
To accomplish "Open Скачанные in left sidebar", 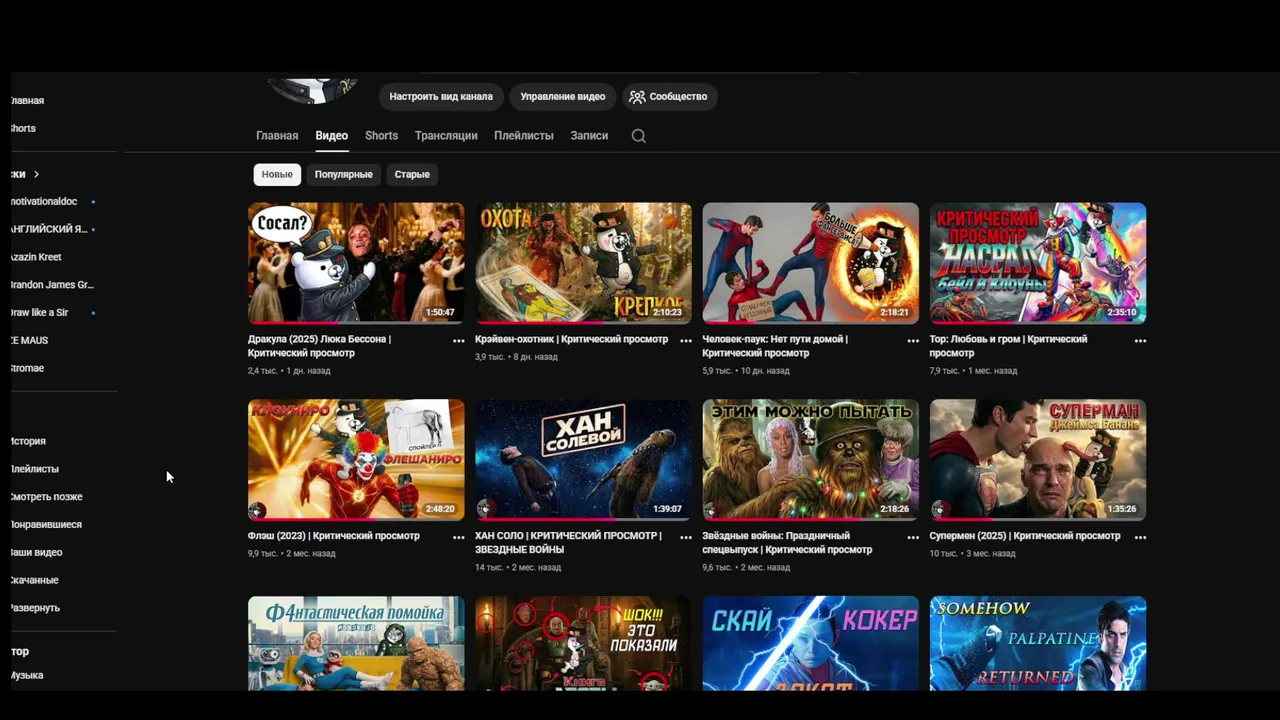I will coord(35,581).
